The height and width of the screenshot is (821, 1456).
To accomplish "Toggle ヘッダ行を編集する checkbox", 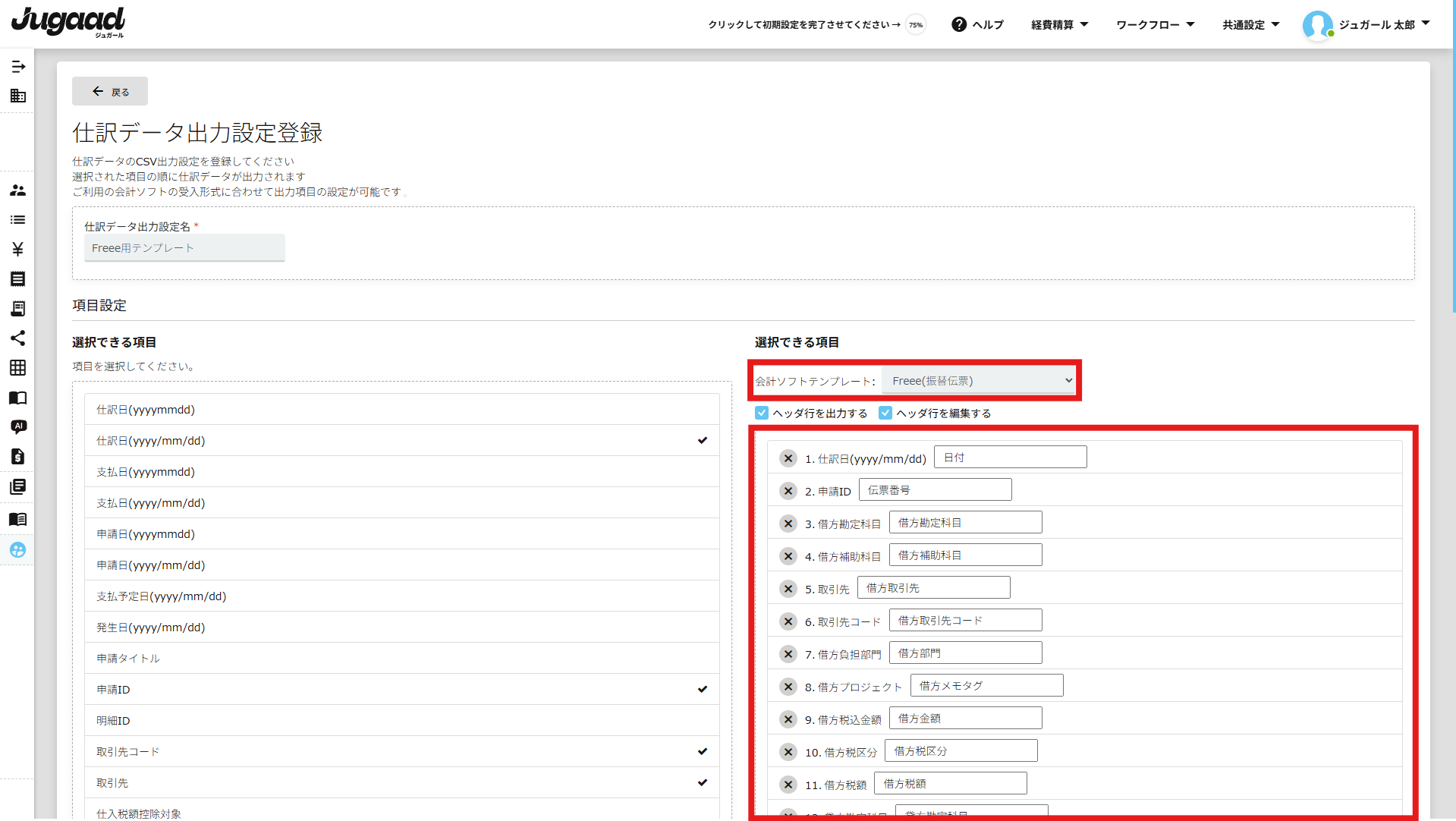I will (885, 413).
